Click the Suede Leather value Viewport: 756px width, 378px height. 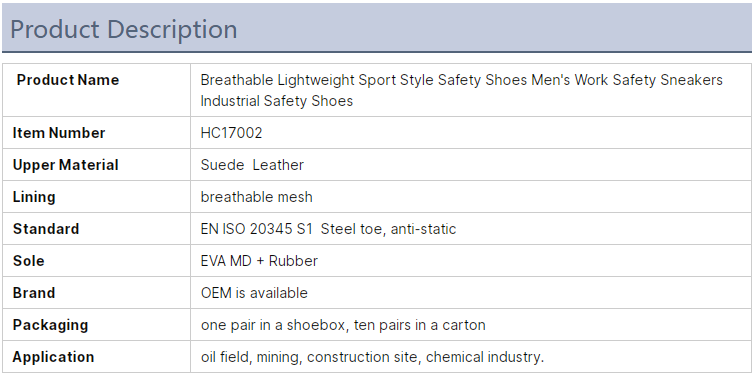[252, 165]
